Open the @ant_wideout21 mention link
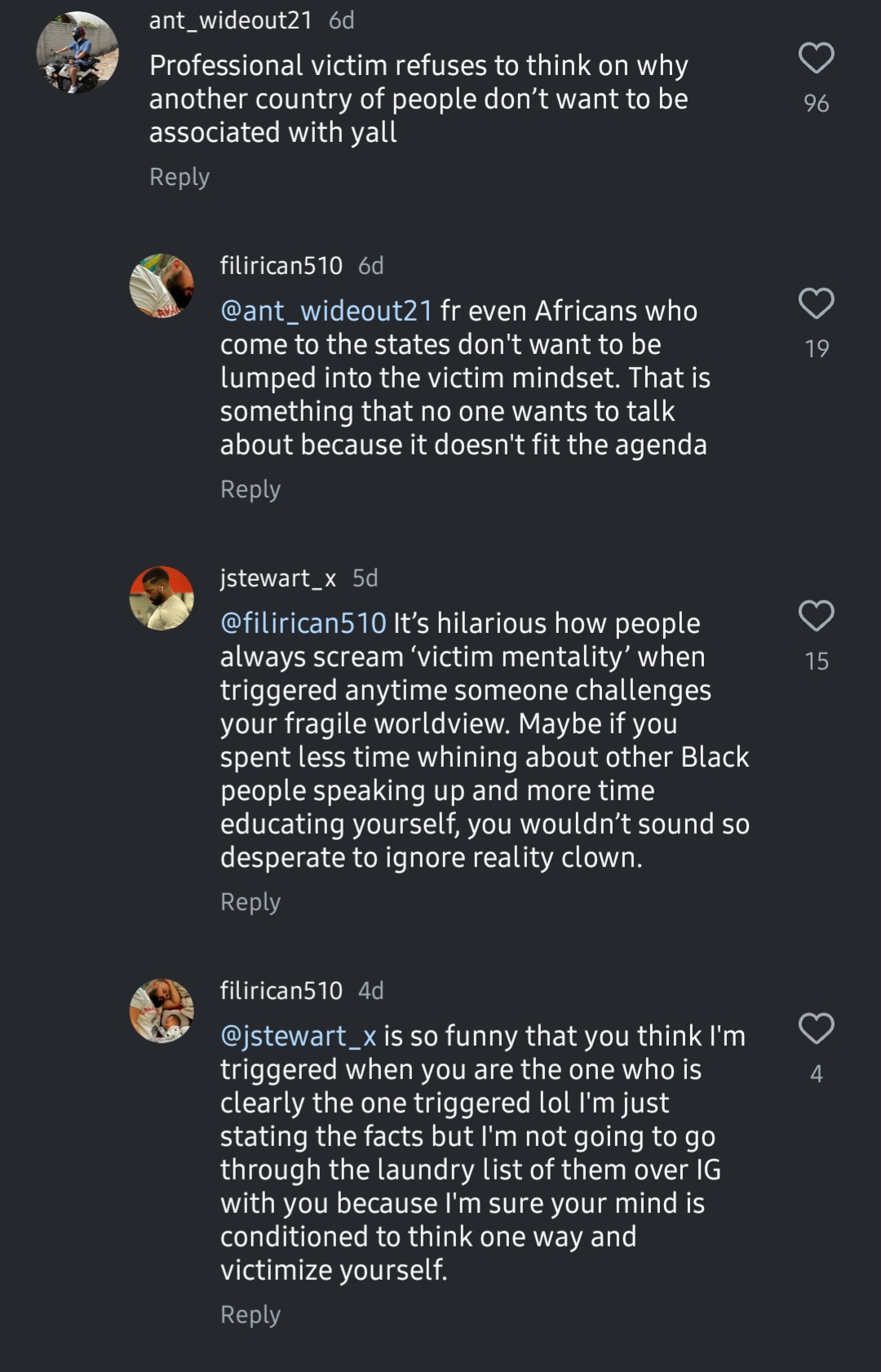The width and height of the screenshot is (881, 1372). pos(326,311)
